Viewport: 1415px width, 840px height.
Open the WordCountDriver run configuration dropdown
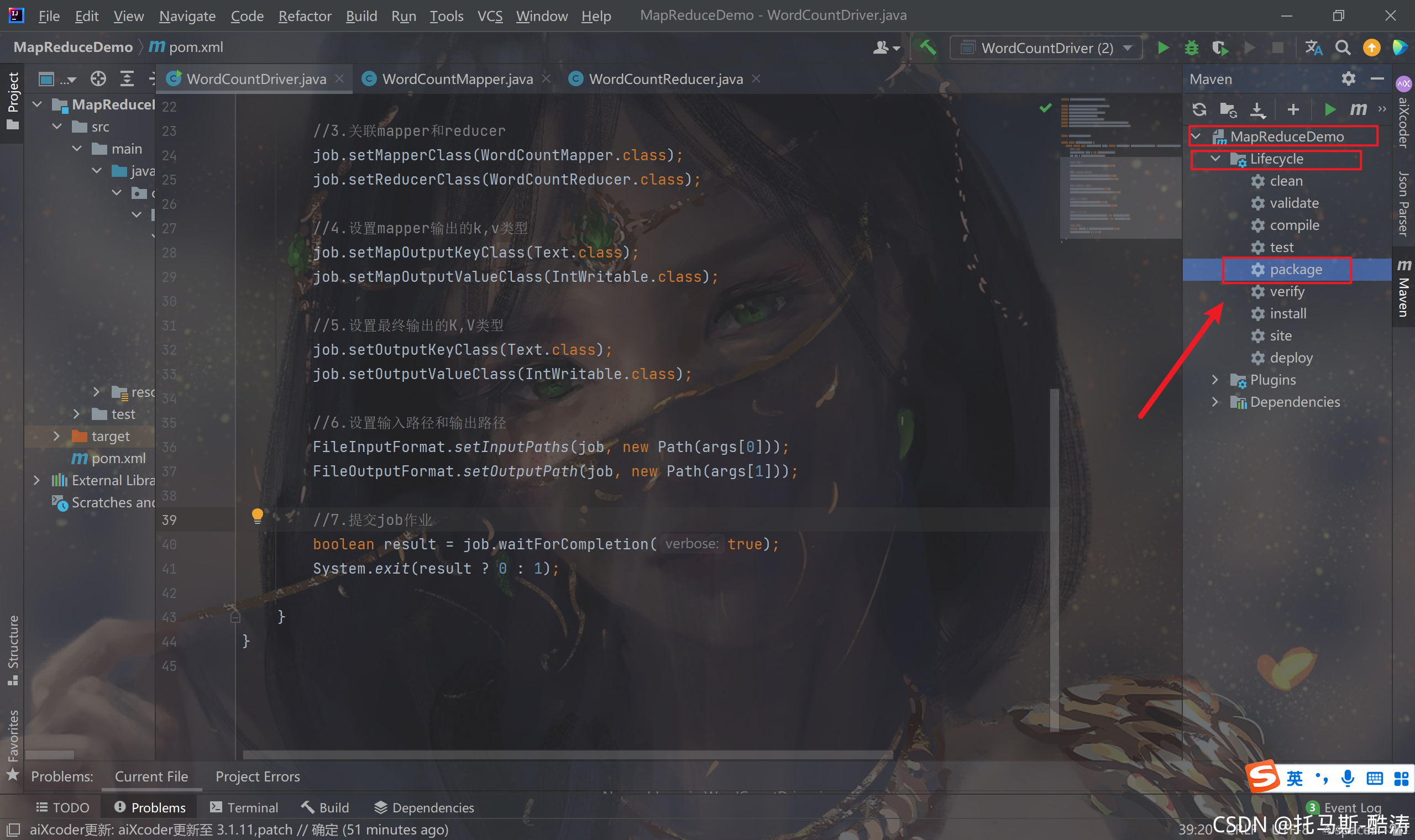tap(1046, 48)
